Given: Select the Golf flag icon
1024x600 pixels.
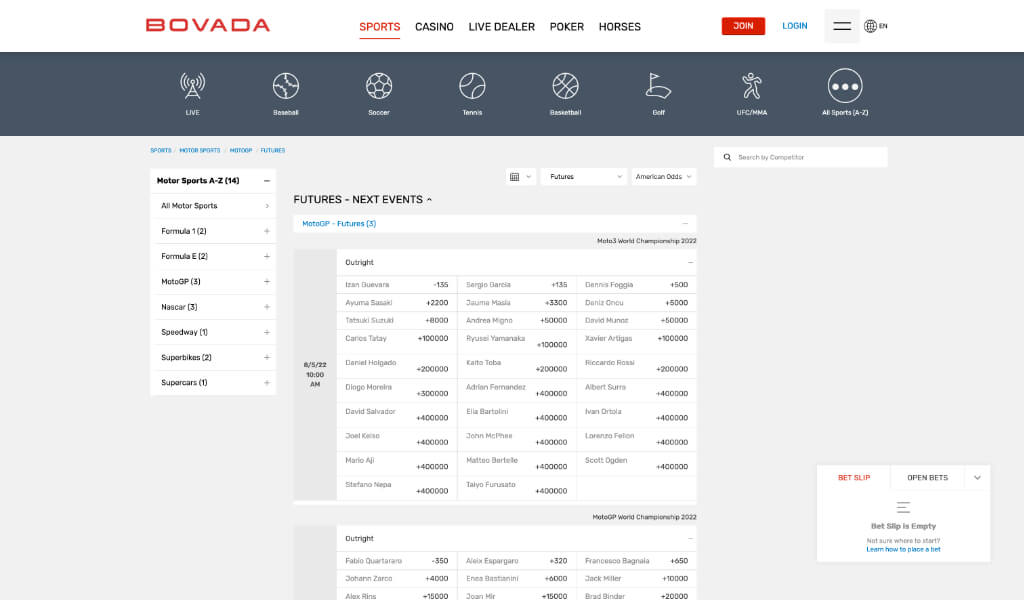Looking at the screenshot, I should [658, 86].
